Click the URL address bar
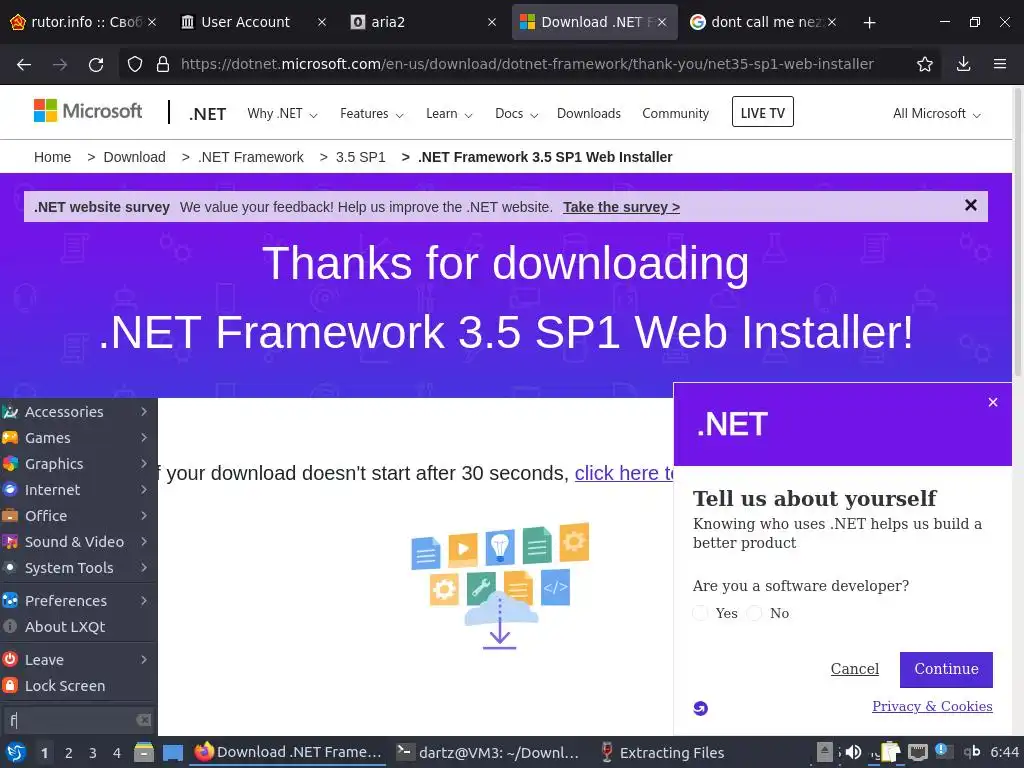Image resolution: width=1024 pixels, height=768 pixels. click(x=526, y=64)
